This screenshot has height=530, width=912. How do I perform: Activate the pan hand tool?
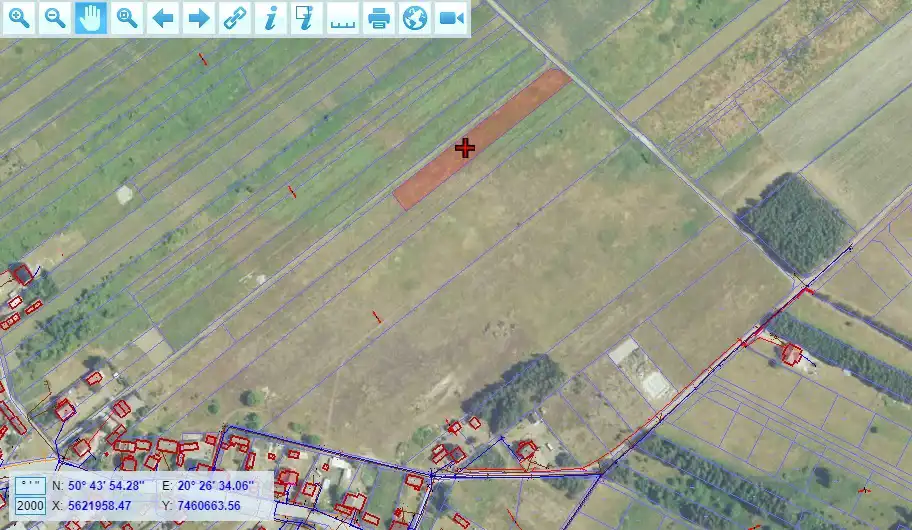click(x=91, y=18)
